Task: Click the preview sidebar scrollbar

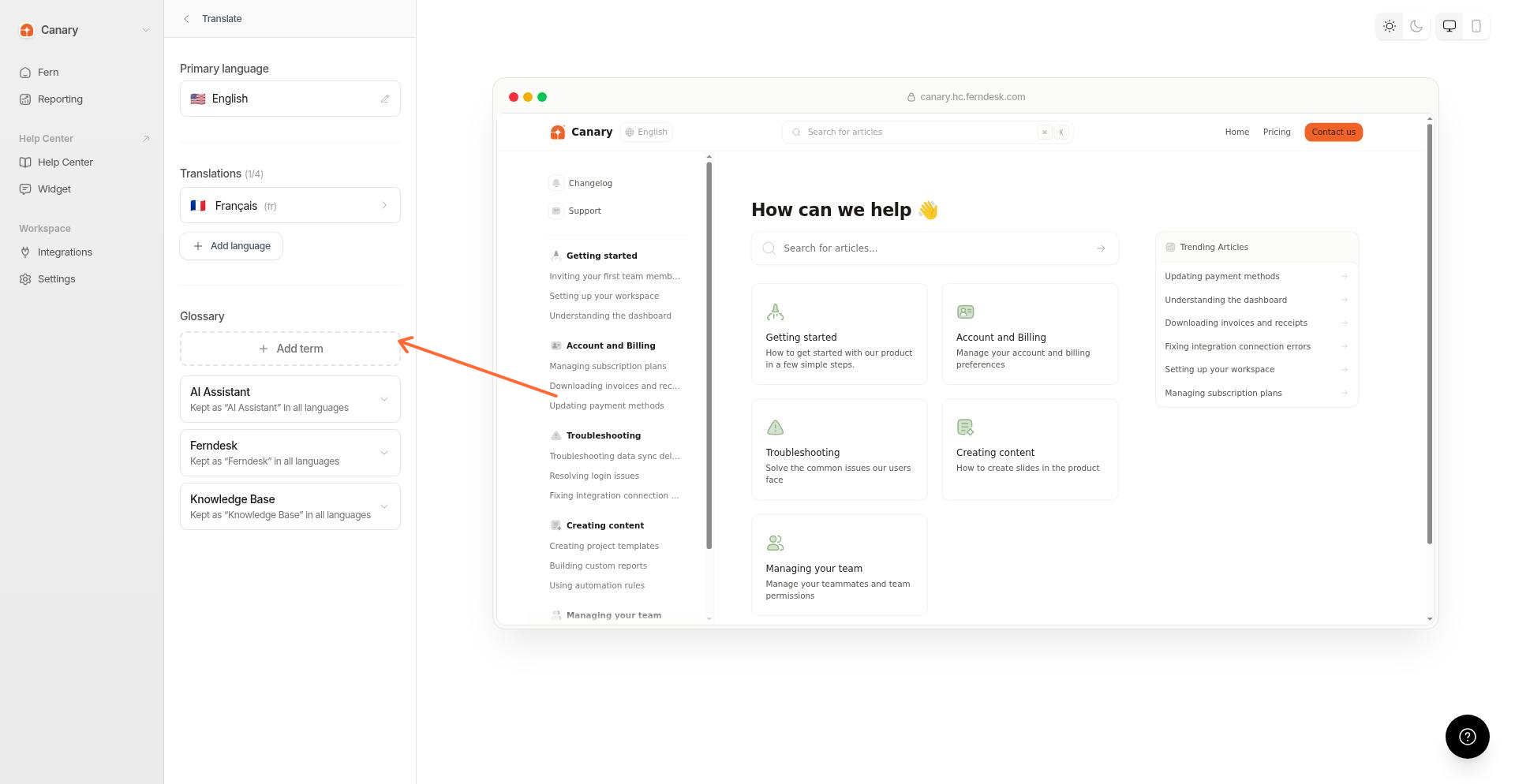Action: (x=709, y=355)
